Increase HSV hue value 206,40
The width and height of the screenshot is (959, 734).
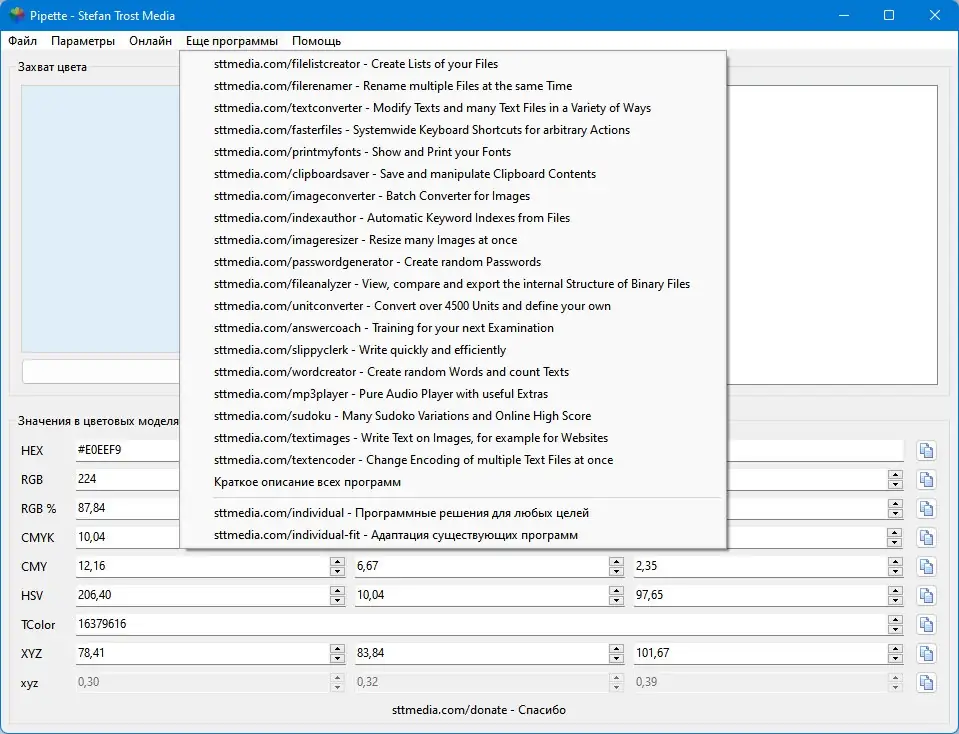tap(337, 590)
